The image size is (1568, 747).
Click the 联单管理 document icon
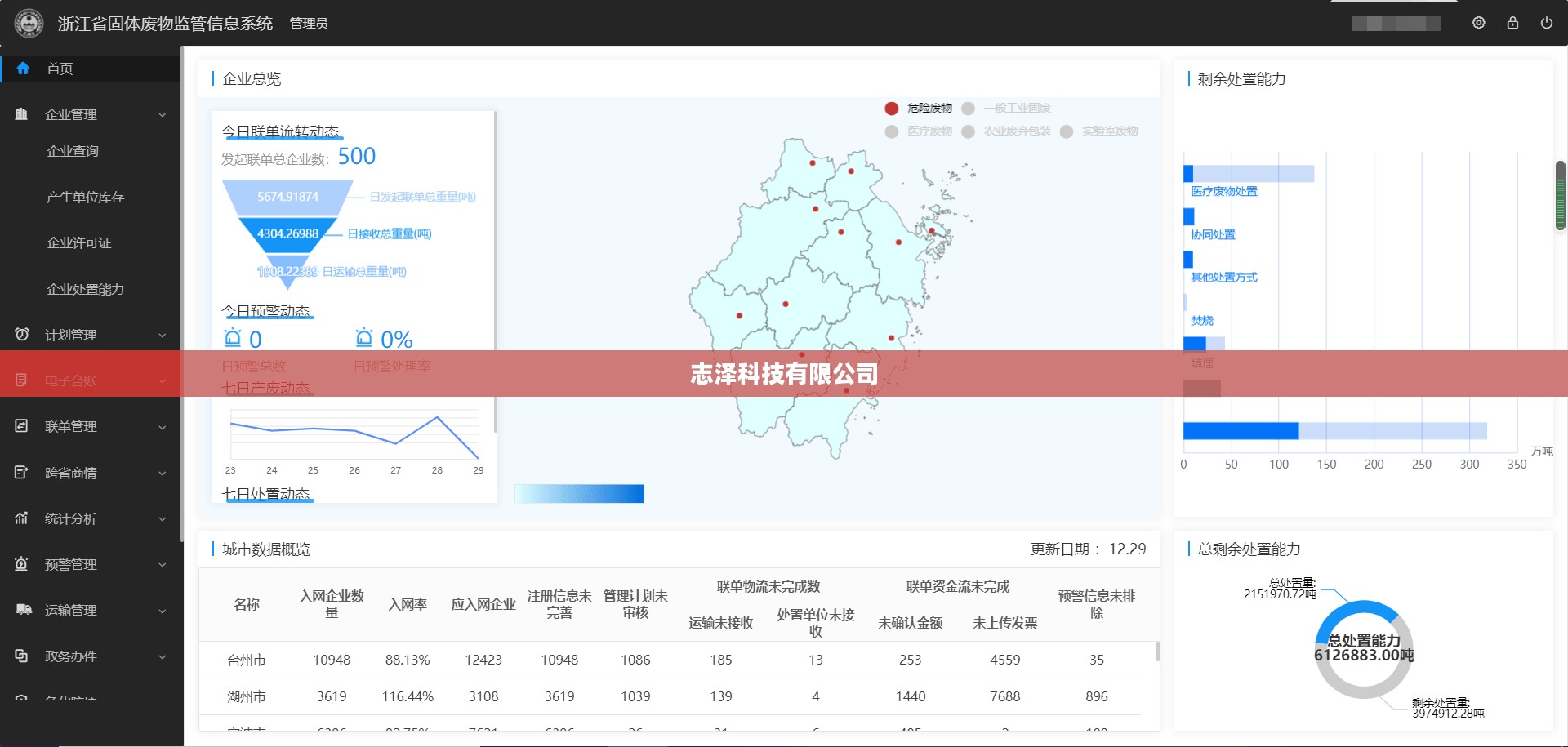pyautogui.click(x=21, y=426)
